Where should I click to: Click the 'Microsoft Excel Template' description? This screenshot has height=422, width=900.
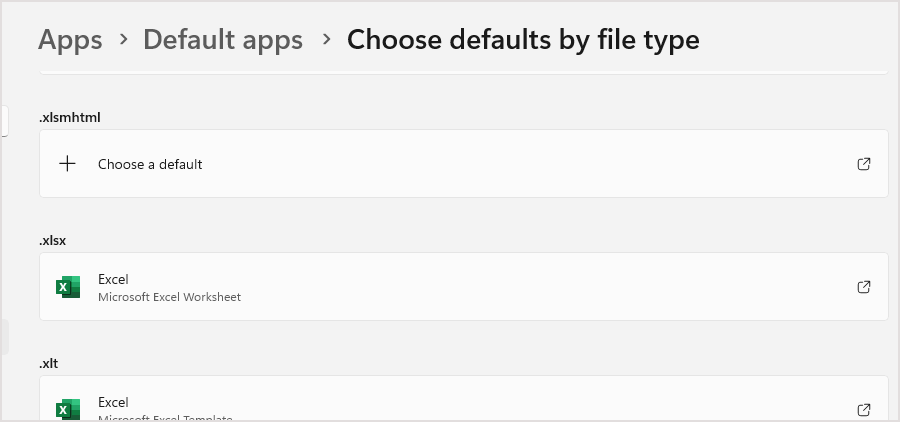click(165, 419)
